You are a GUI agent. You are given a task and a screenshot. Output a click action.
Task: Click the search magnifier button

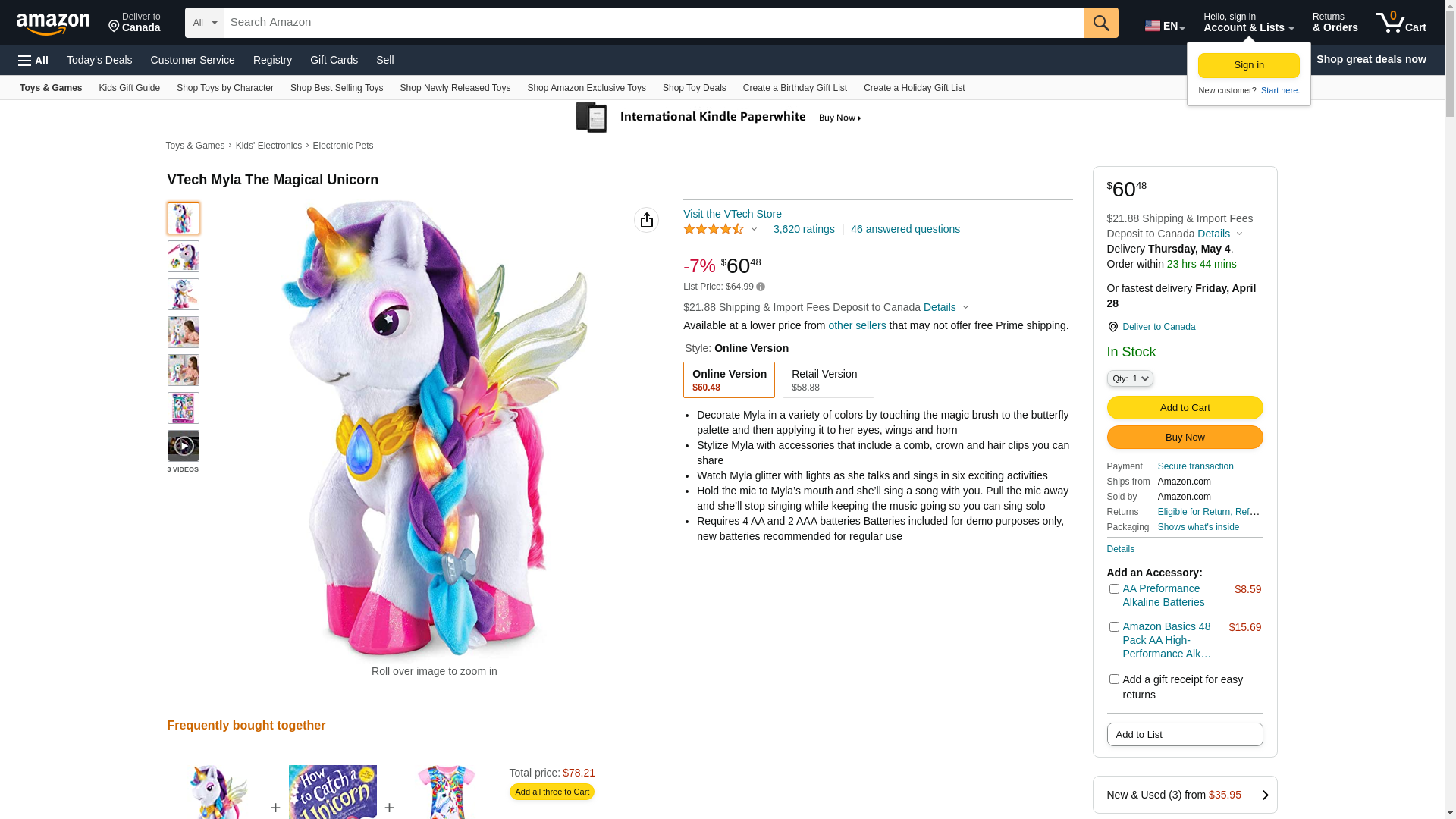(1100, 23)
